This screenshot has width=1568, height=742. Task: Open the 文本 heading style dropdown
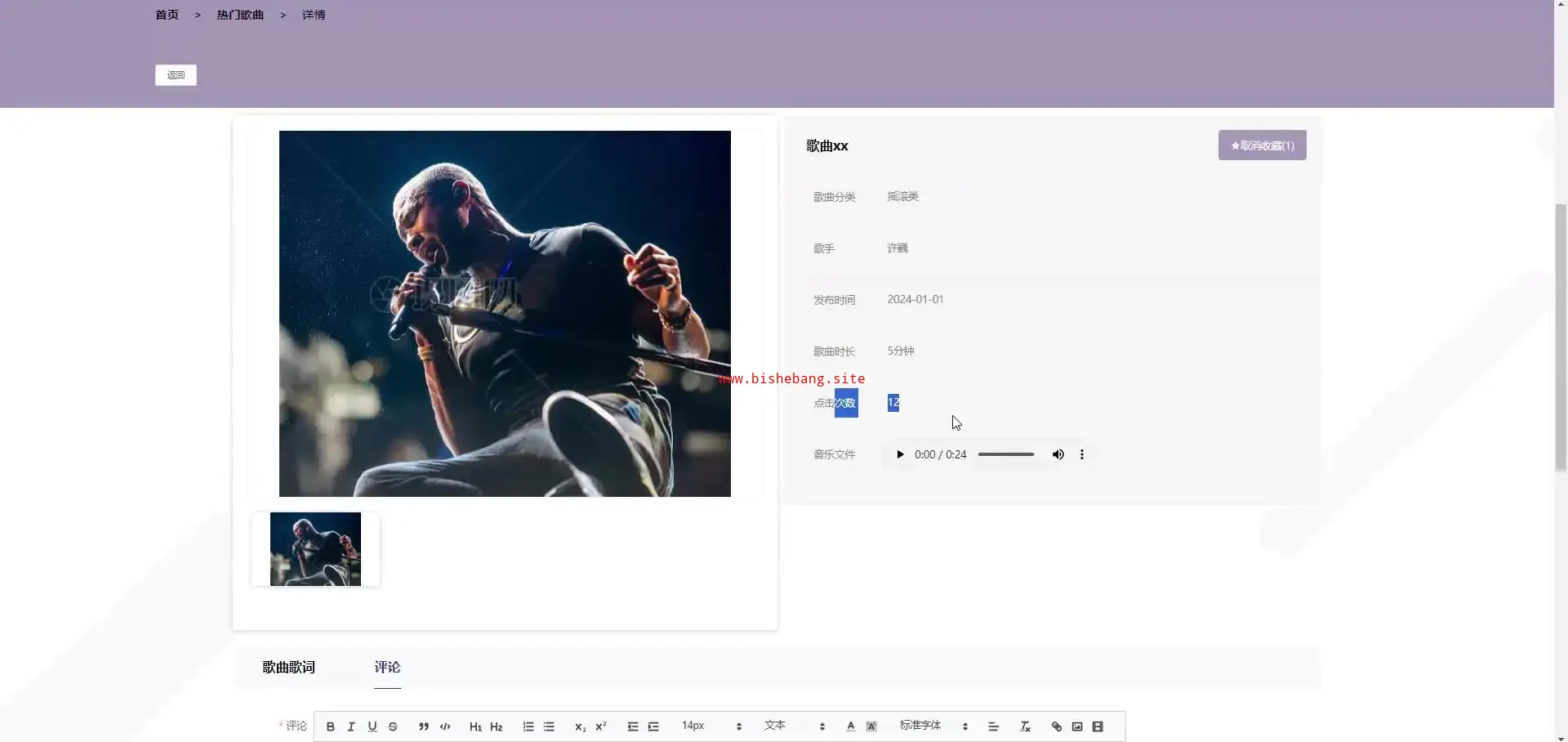click(795, 726)
